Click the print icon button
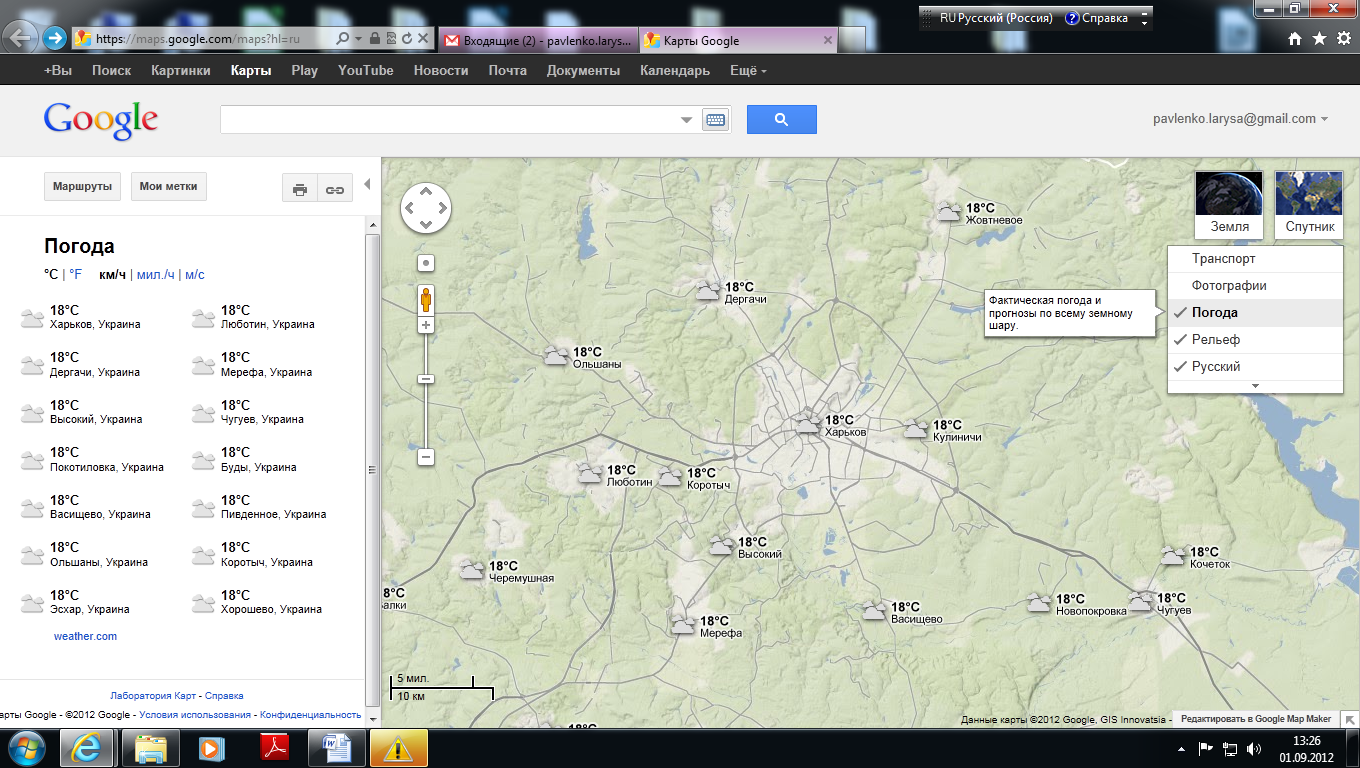 click(300, 188)
